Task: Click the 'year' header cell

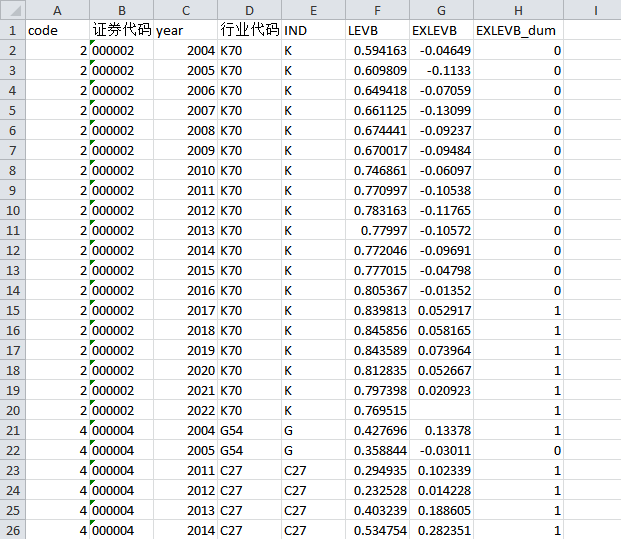Action: click(x=185, y=30)
